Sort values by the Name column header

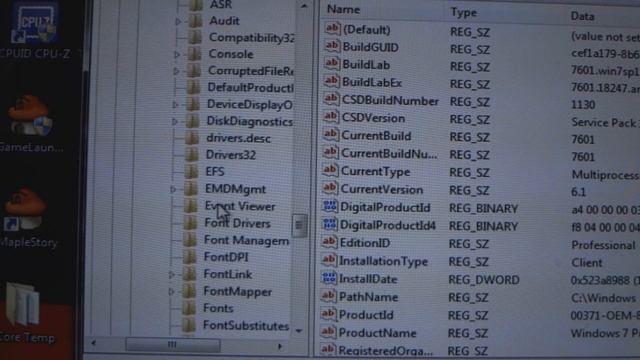(x=343, y=9)
